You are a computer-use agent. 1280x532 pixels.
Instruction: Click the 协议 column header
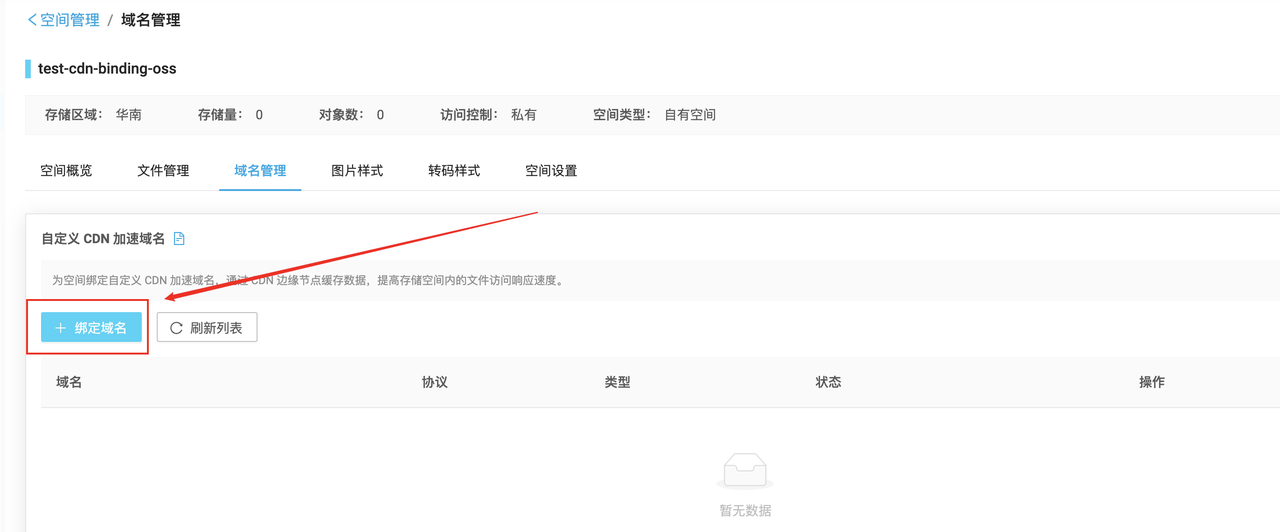pyautogui.click(x=435, y=383)
